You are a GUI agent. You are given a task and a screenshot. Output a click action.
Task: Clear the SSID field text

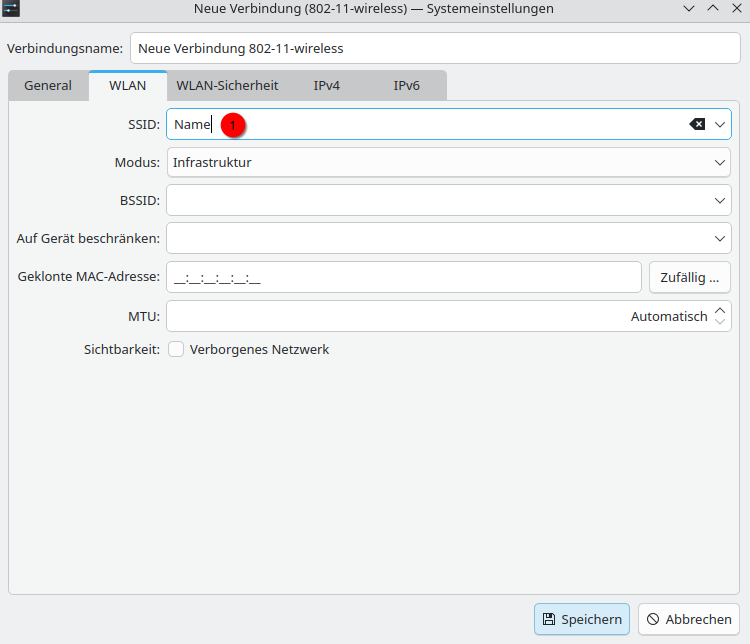[x=697, y=124]
